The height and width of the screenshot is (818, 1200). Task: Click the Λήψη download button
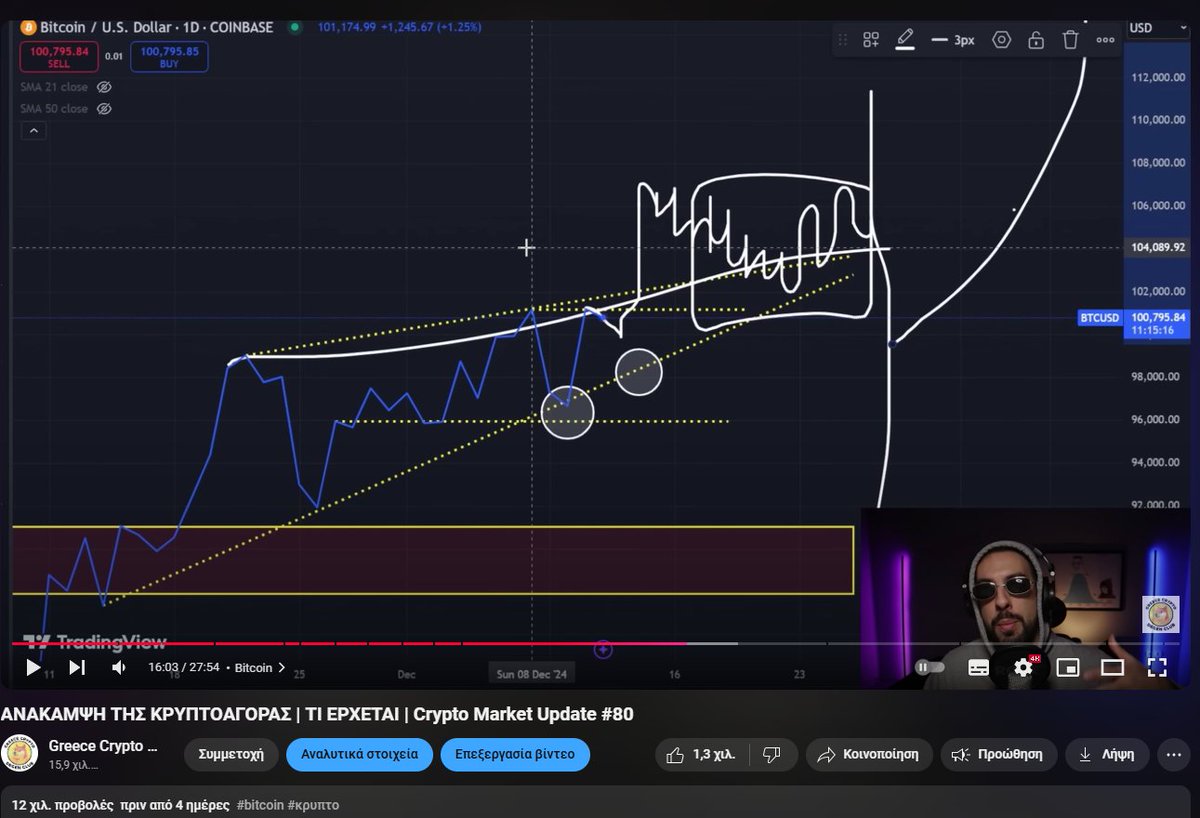[x=1107, y=754]
